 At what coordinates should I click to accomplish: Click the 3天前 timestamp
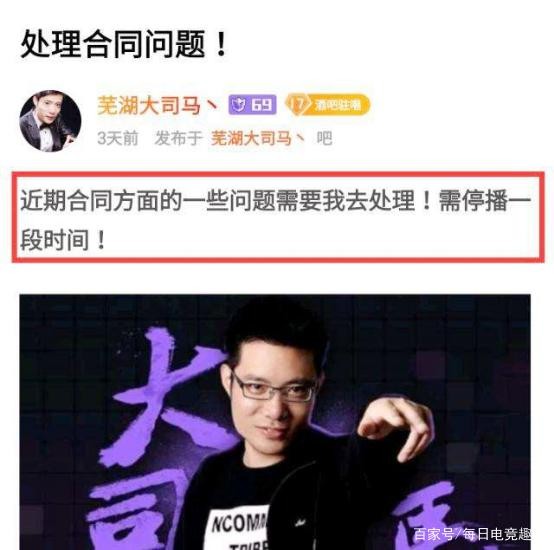point(118,138)
